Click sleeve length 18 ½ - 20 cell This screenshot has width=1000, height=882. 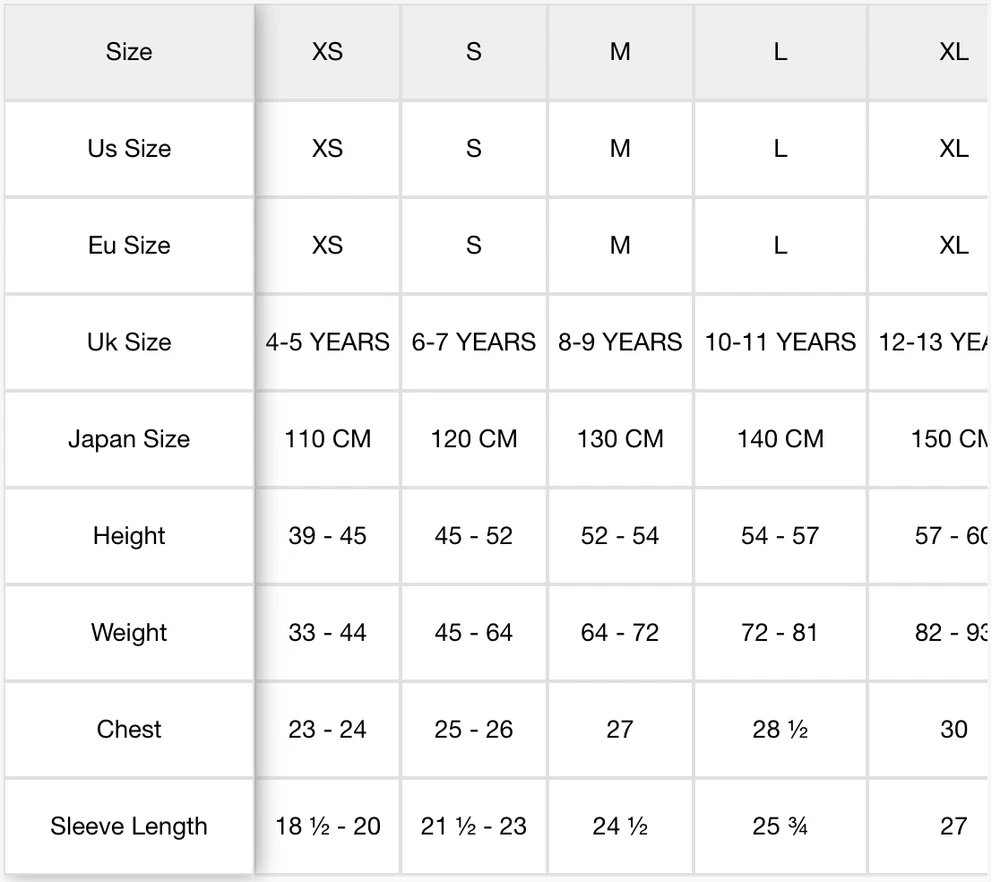tap(327, 826)
